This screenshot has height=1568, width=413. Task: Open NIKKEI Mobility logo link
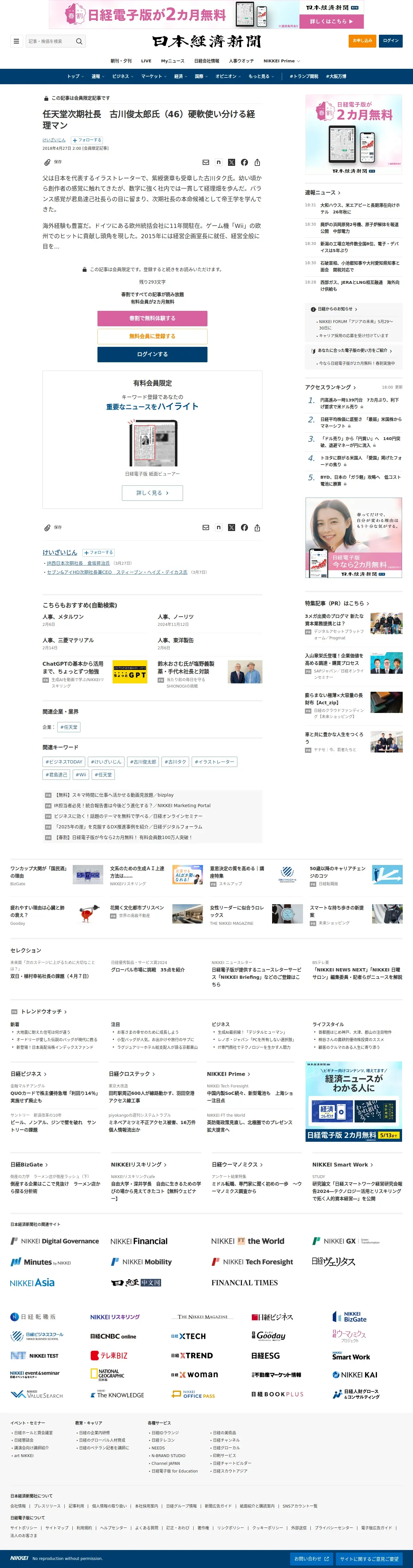click(141, 1262)
